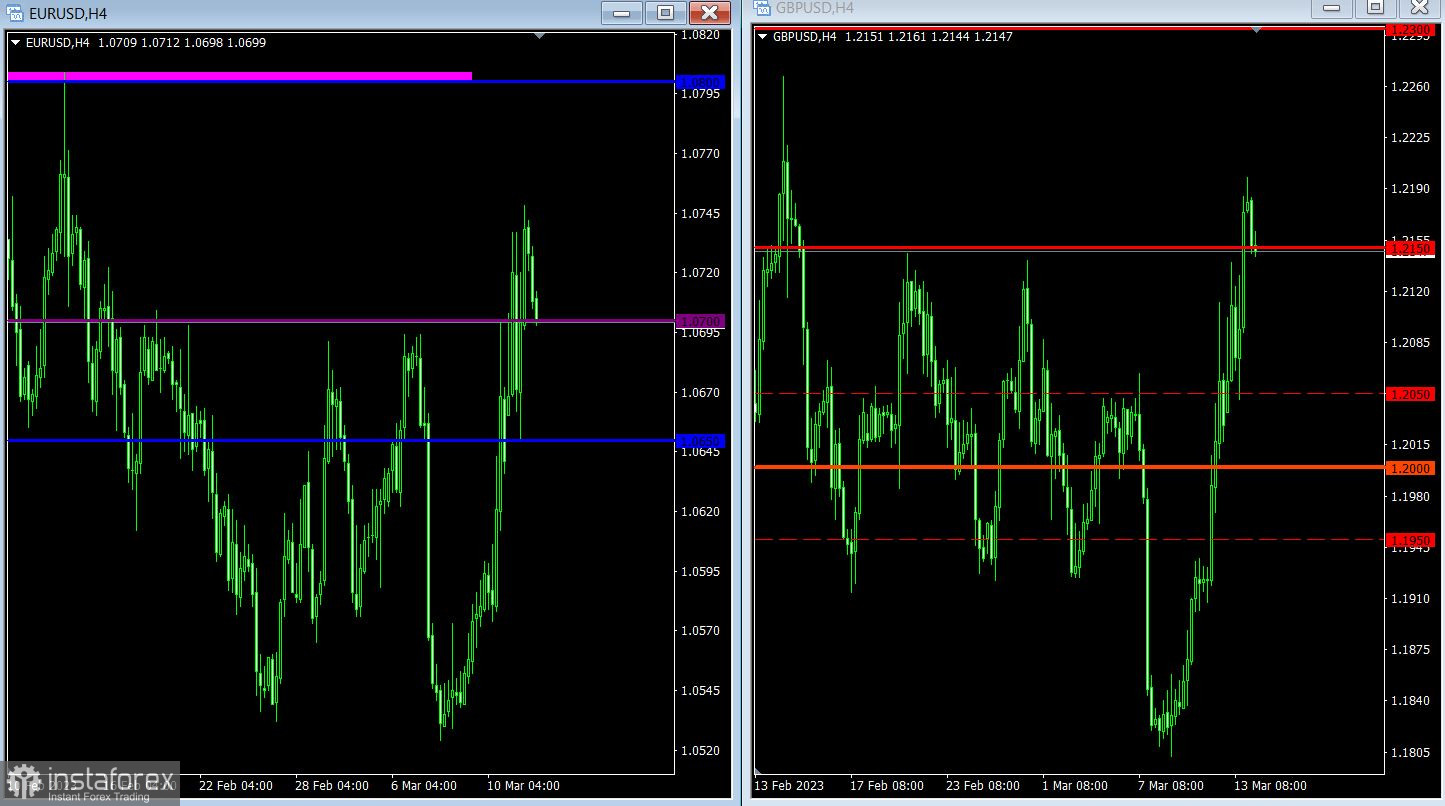Click 1.0570 on EURUSD price scale

pyautogui.click(x=700, y=631)
